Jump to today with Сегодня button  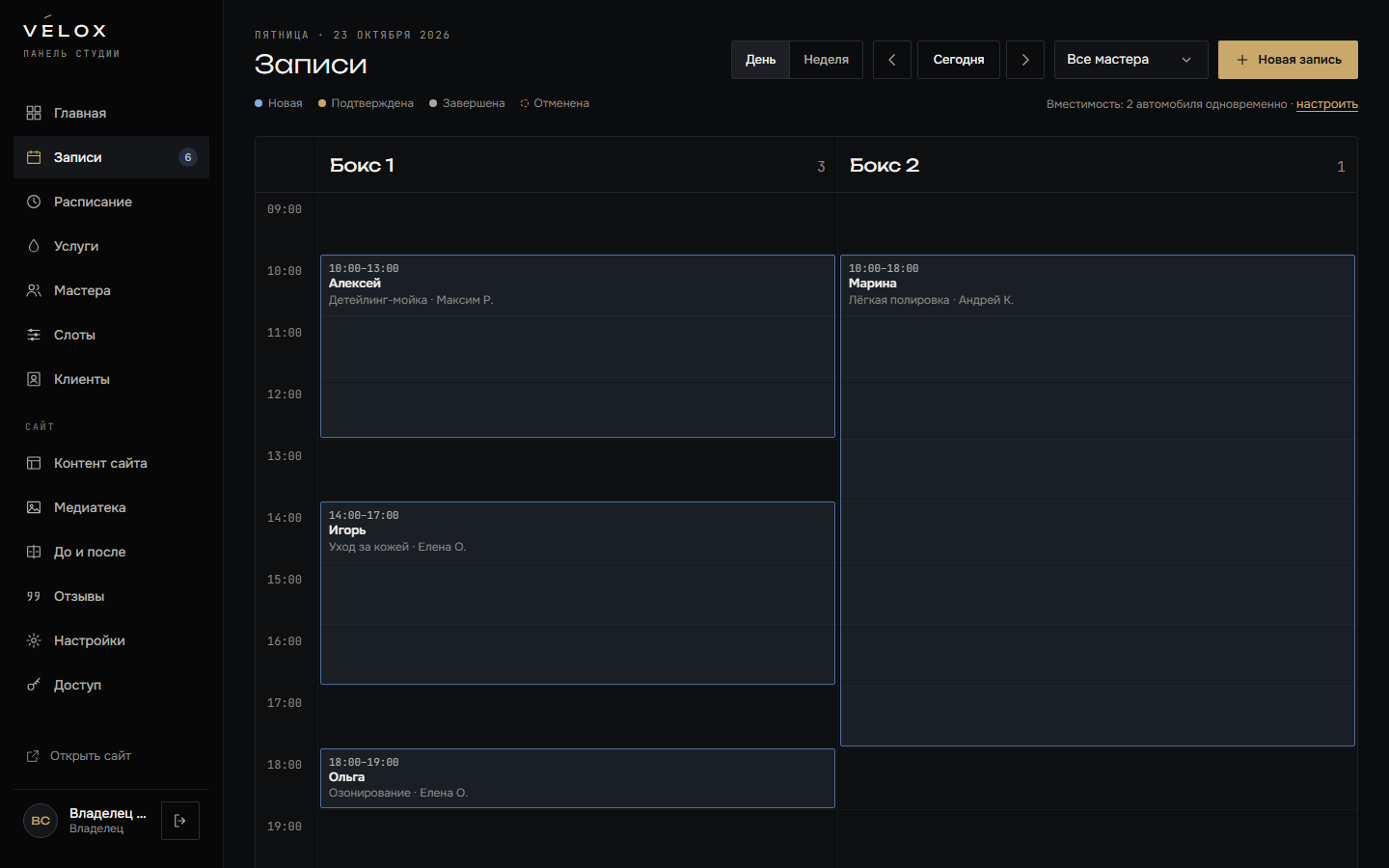(x=959, y=60)
